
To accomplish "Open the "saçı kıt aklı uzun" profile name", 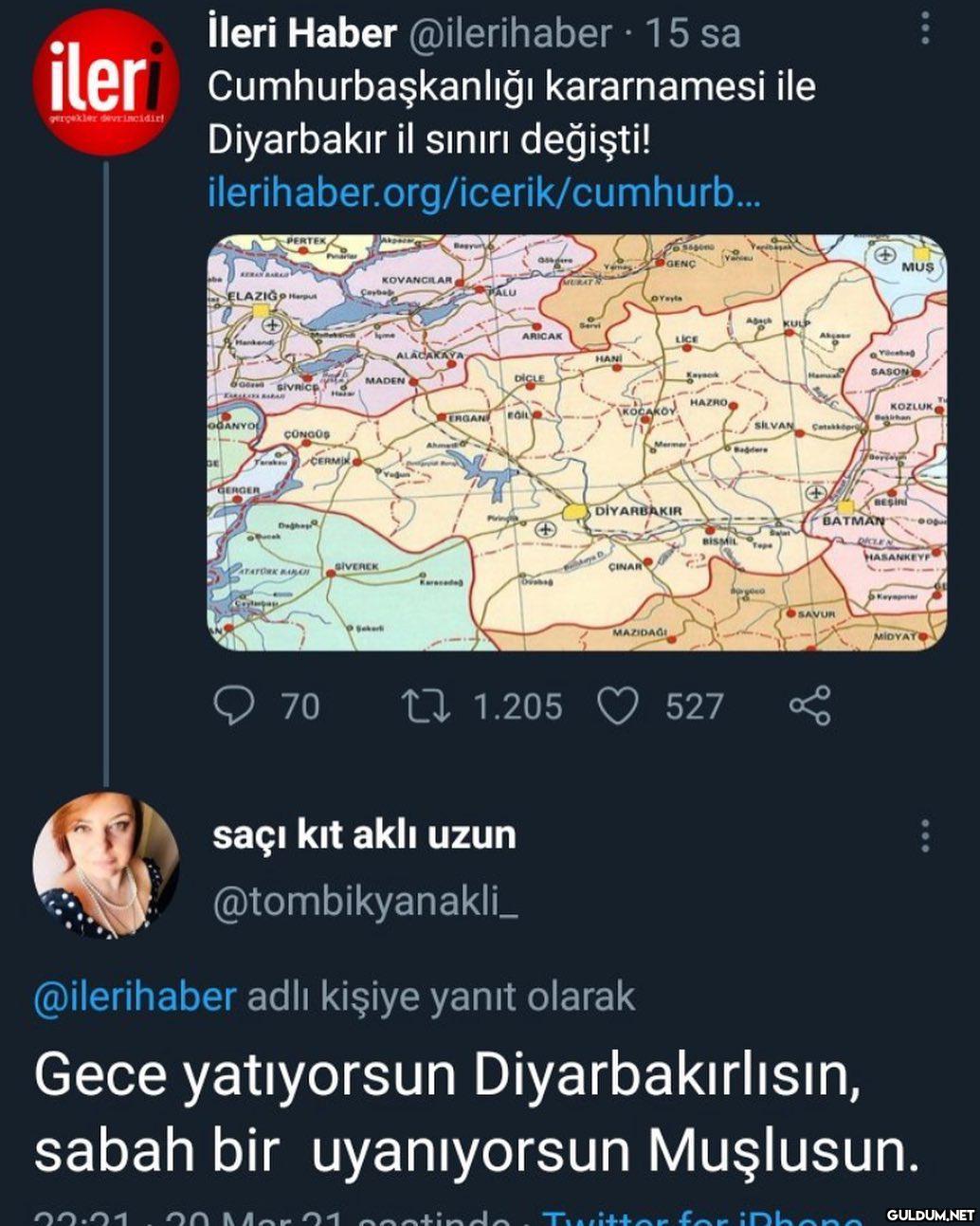I will pyautogui.click(x=365, y=835).
